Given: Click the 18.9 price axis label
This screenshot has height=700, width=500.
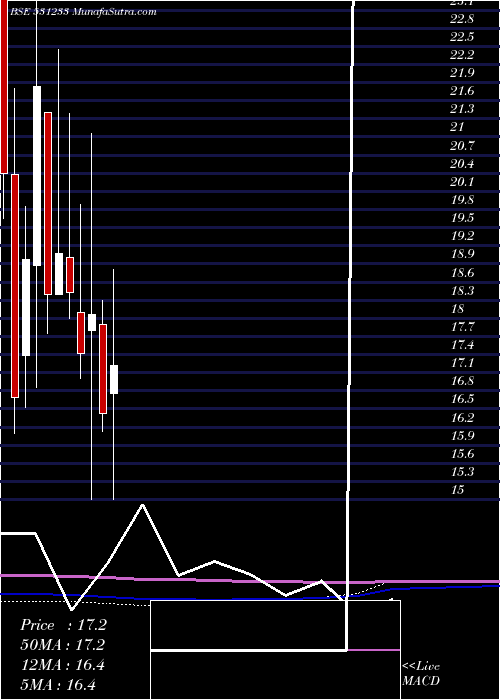Looking at the screenshot, I should [x=462, y=254].
